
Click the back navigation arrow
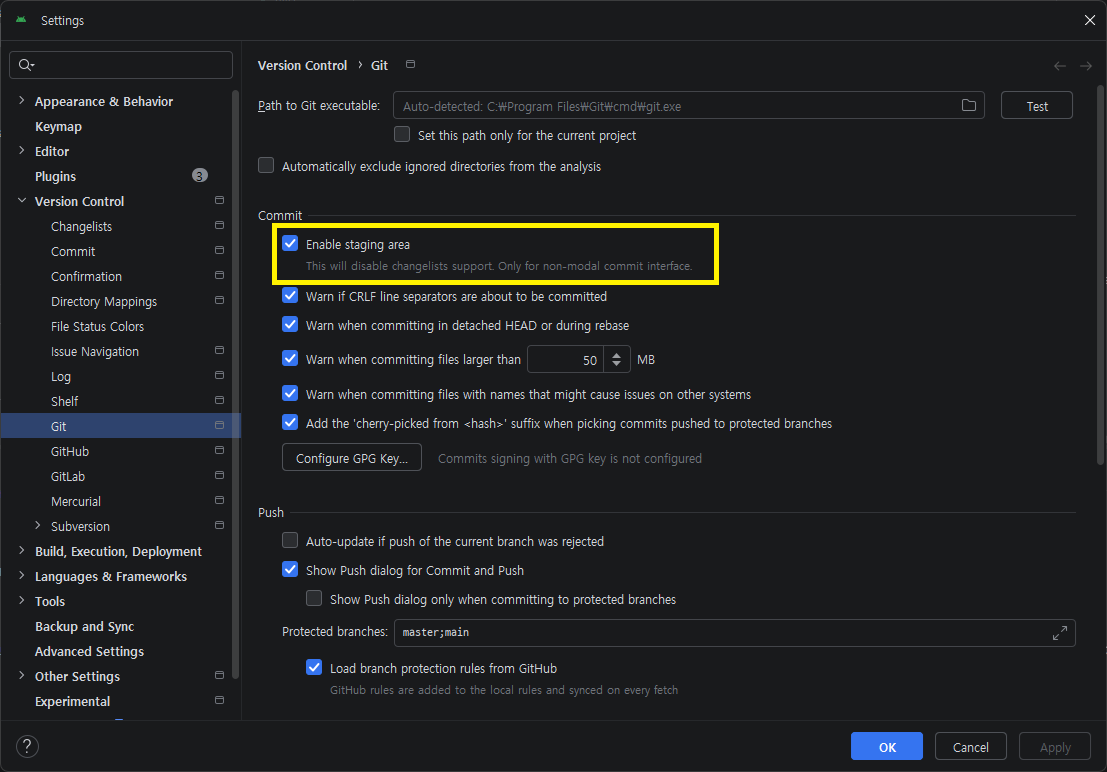(1060, 66)
